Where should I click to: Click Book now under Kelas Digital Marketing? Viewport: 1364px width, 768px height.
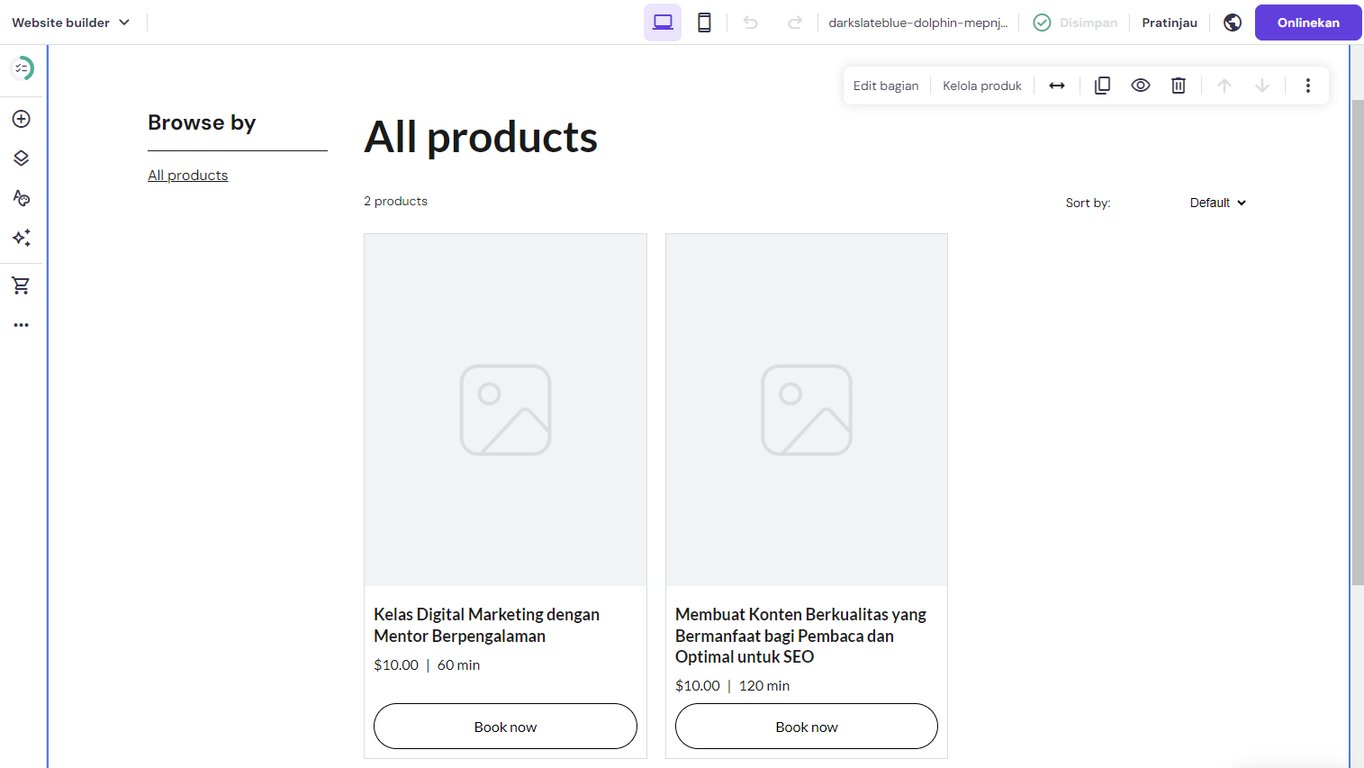pyautogui.click(x=505, y=726)
